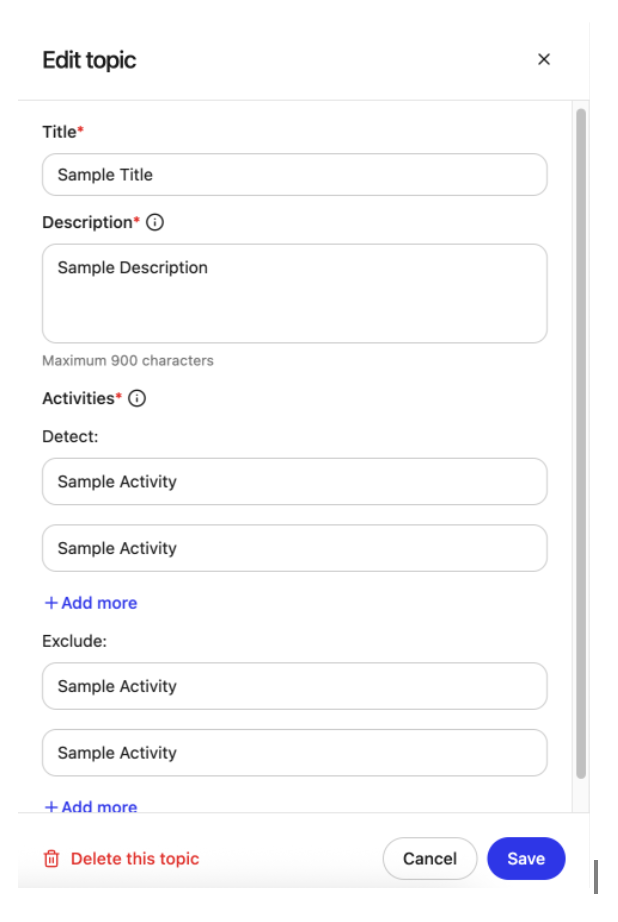Select the second Detect activity field
Screen dimensions: 618x922
coord(294,548)
